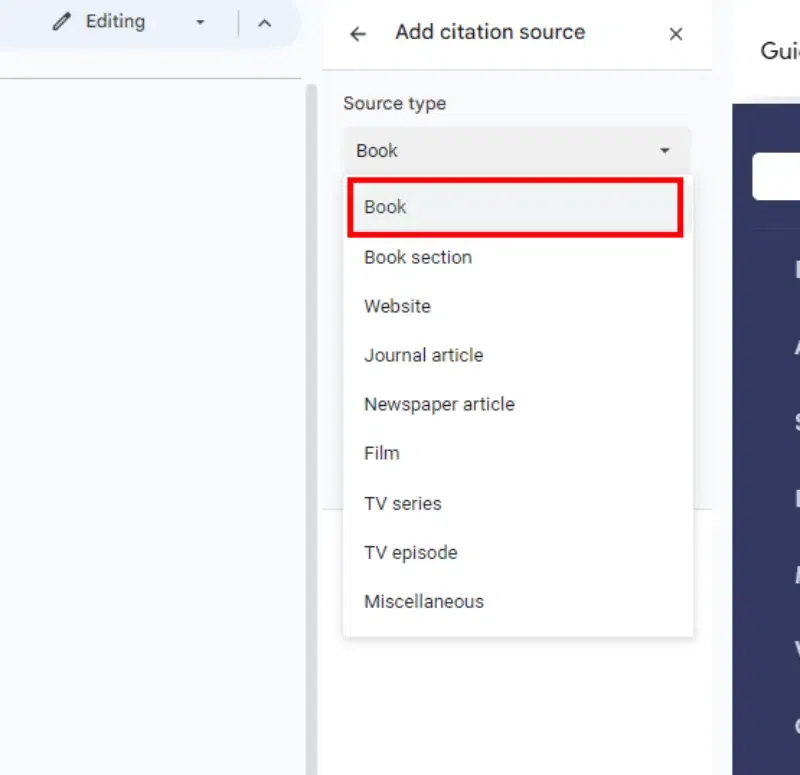
Task: Select Website as the source type
Action: pos(518,307)
